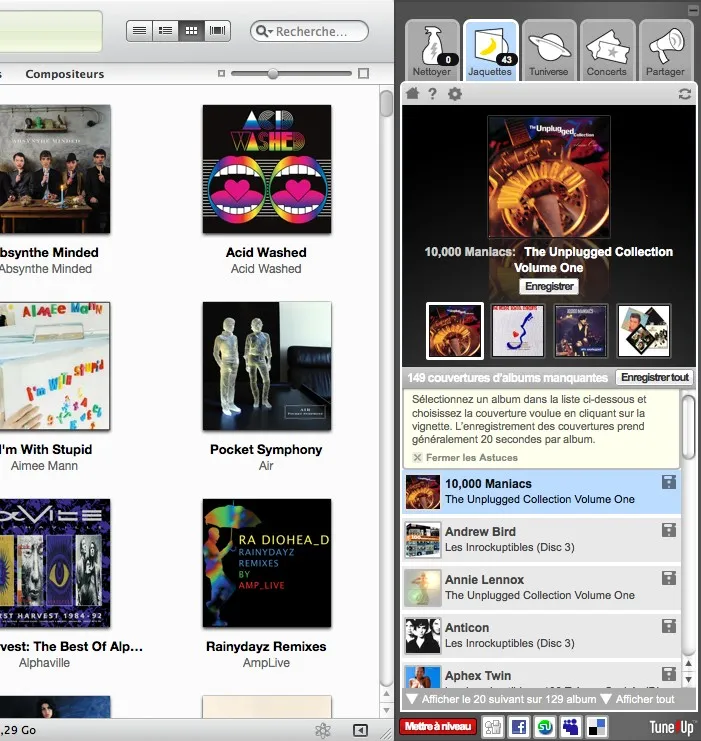The image size is (701, 741).
Task: Click Acid Washed album title text
Action: click(x=266, y=252)
